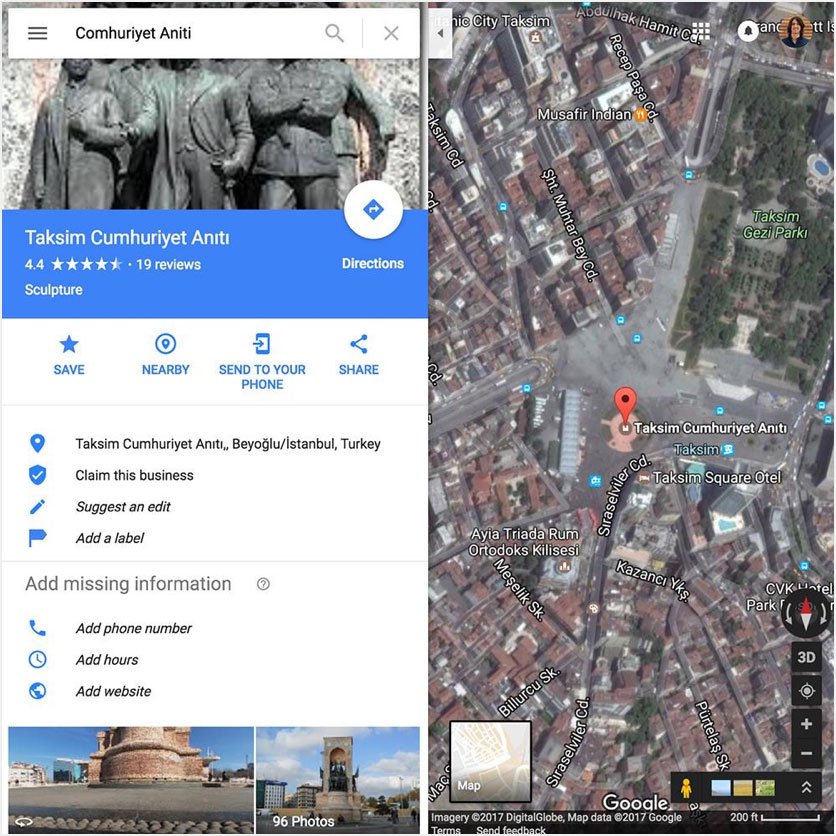Zoom out with the minus button

pos(806,753)
